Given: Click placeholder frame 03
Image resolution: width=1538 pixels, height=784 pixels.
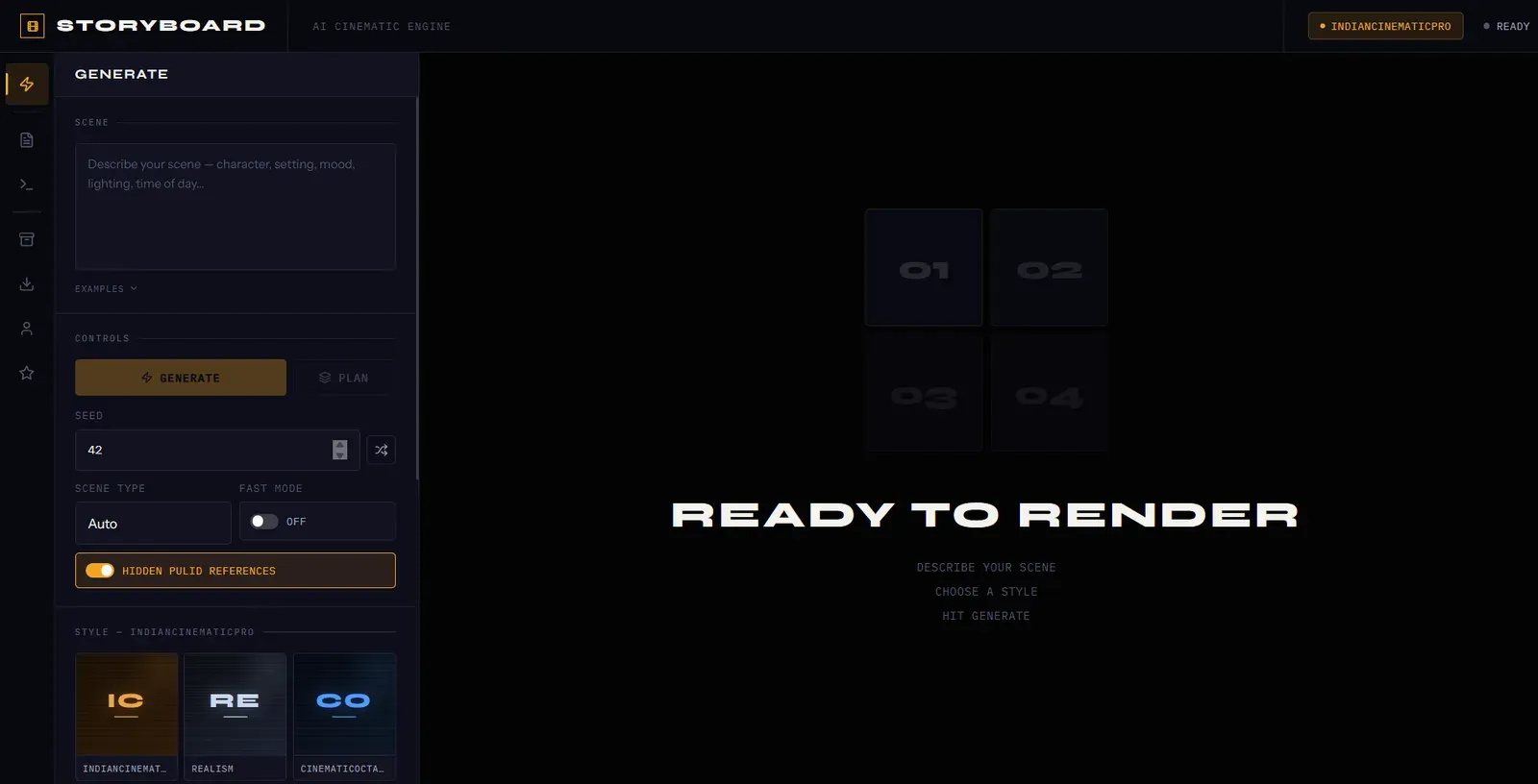Looking at the screenshot, I should 924,393.
